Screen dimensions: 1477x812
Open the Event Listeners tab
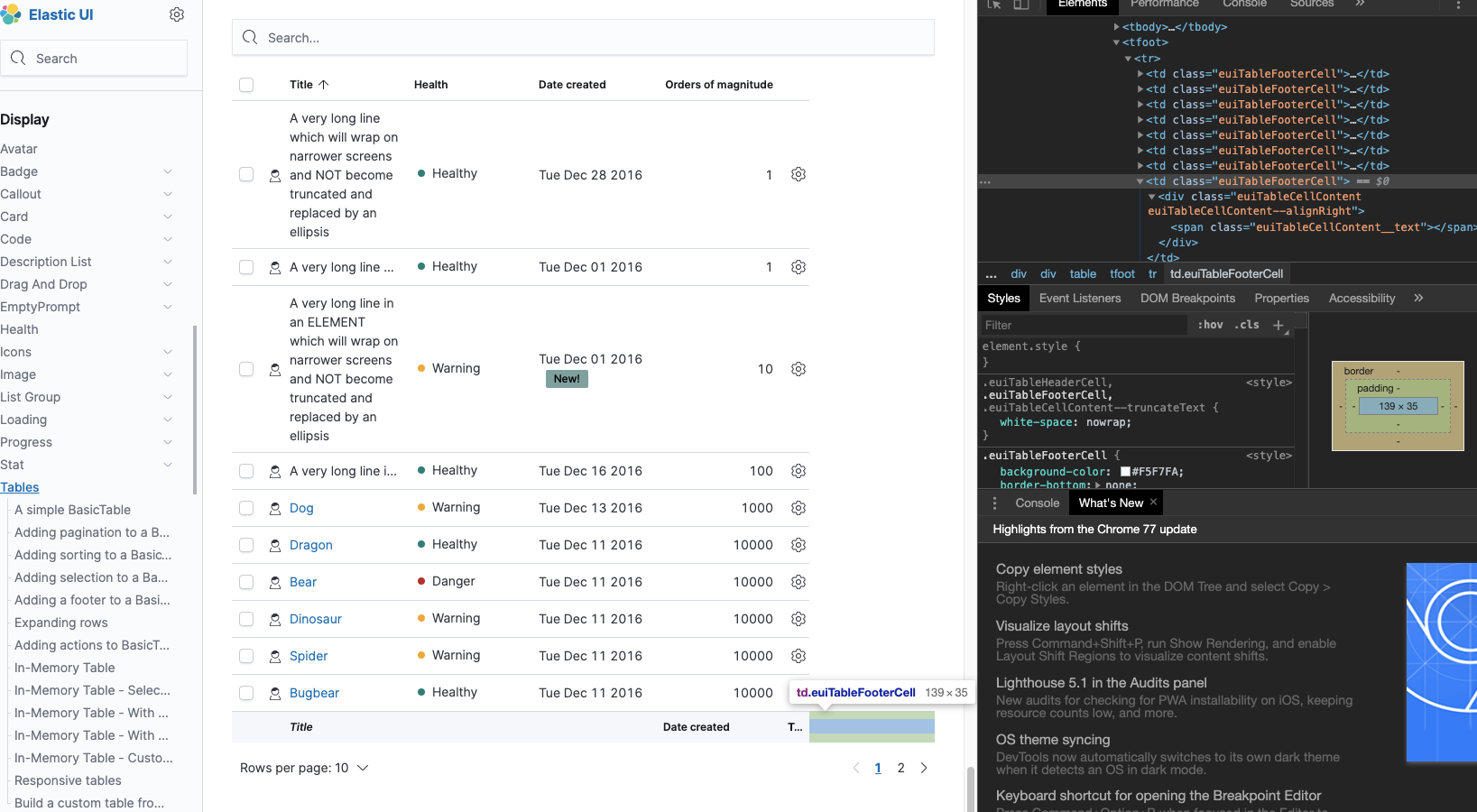tap(1079, 298)
